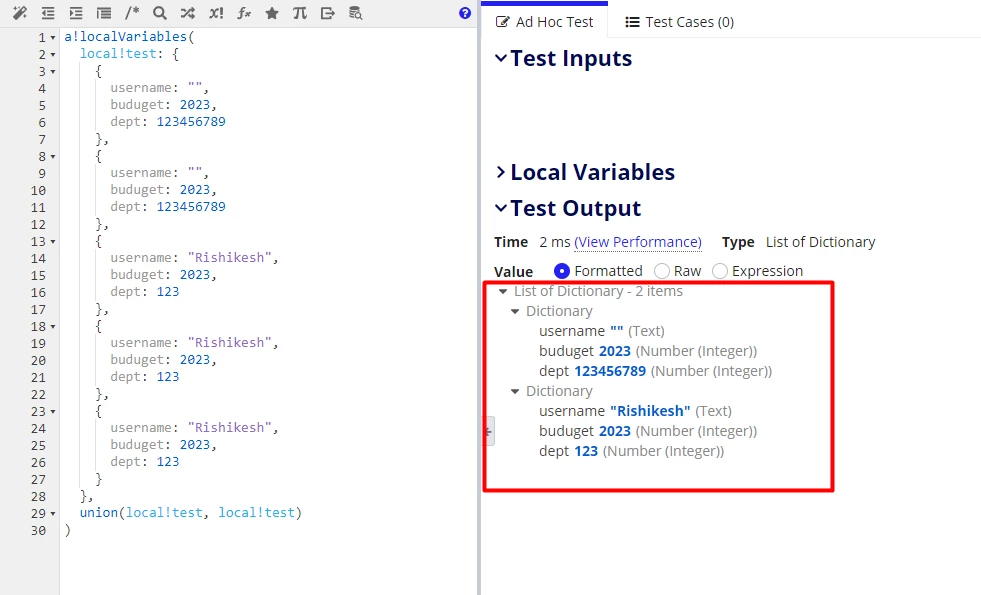Viewport: 981px width, 595px height.
Task: Switch to Test Cases (0) tab
Action: [680, 22]
